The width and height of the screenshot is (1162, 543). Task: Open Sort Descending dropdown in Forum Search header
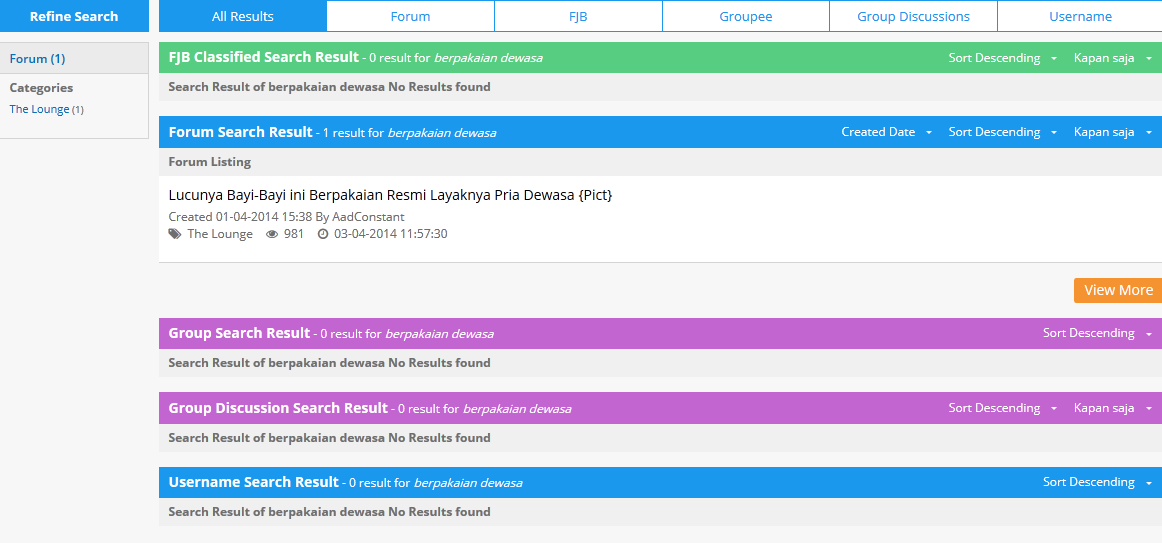(1003, 132)
